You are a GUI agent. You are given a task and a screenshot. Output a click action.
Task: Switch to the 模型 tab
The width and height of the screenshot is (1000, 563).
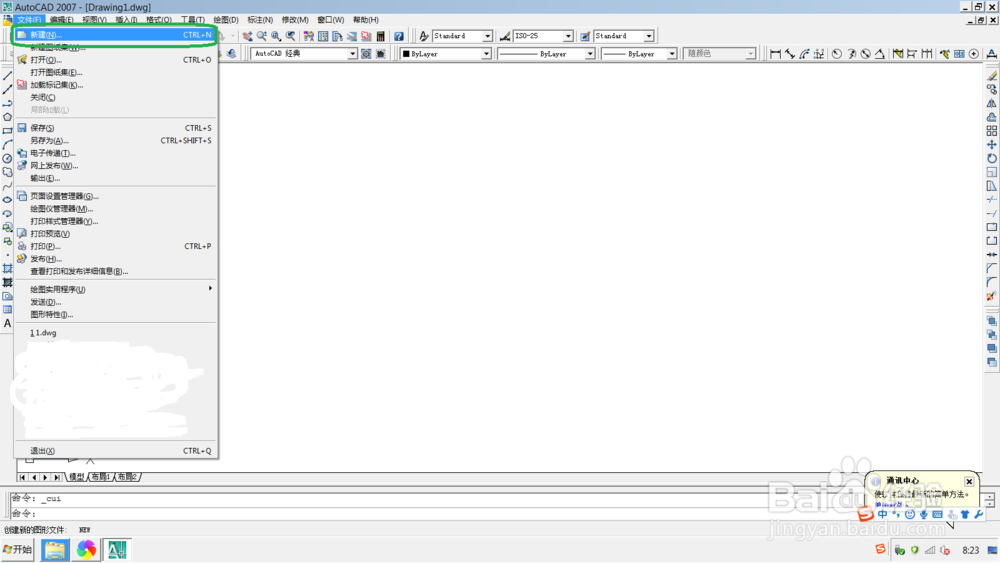click(x=77, y=477)
